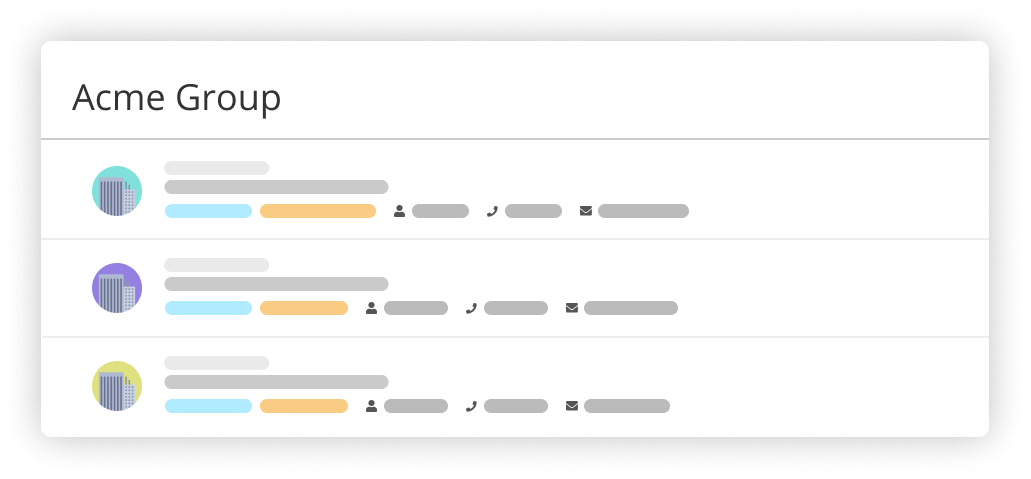1031x479 pixels.
Task: Click the Acme Group heading
Action: point(176,99)
